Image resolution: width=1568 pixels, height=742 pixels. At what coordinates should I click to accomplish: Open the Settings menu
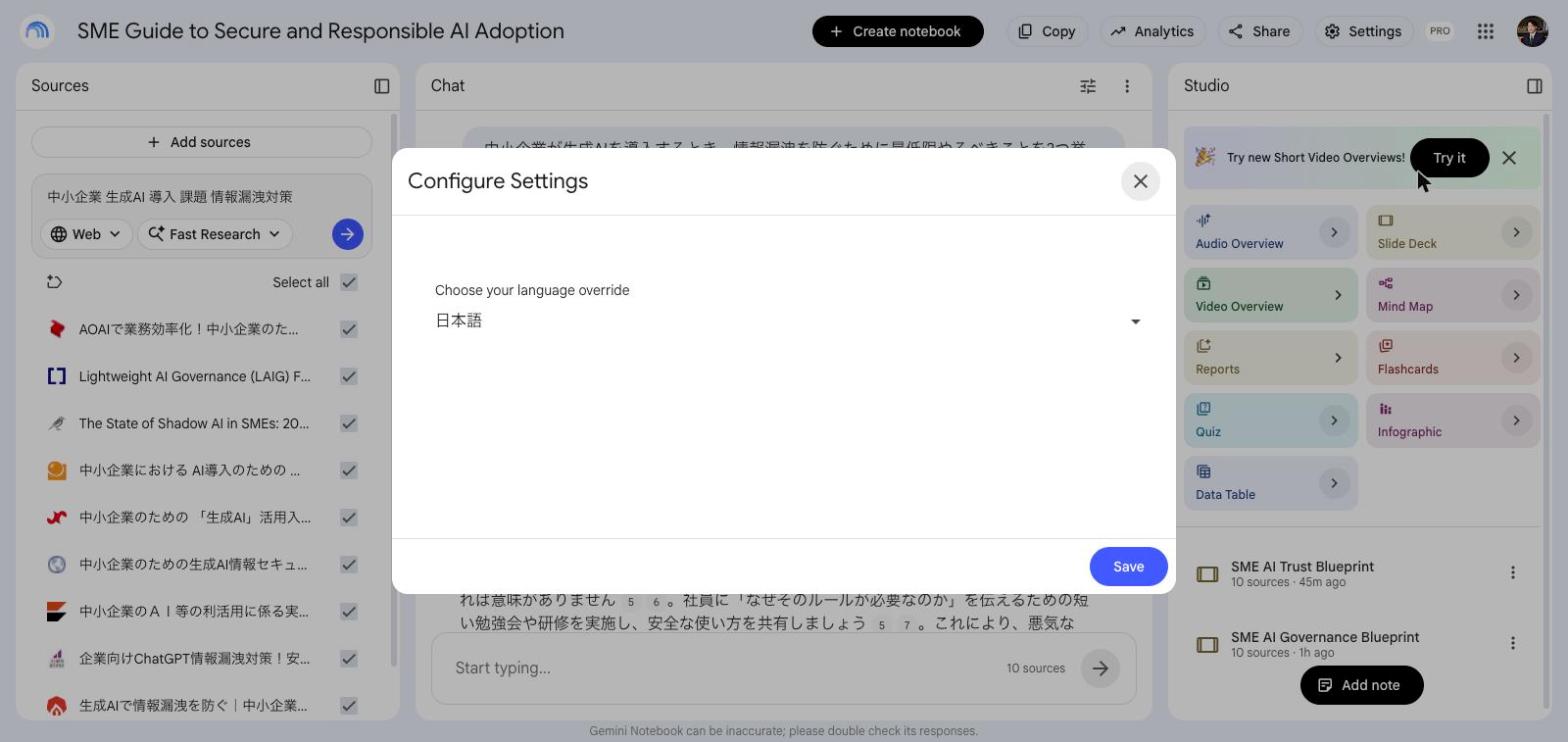point(1364,31)
